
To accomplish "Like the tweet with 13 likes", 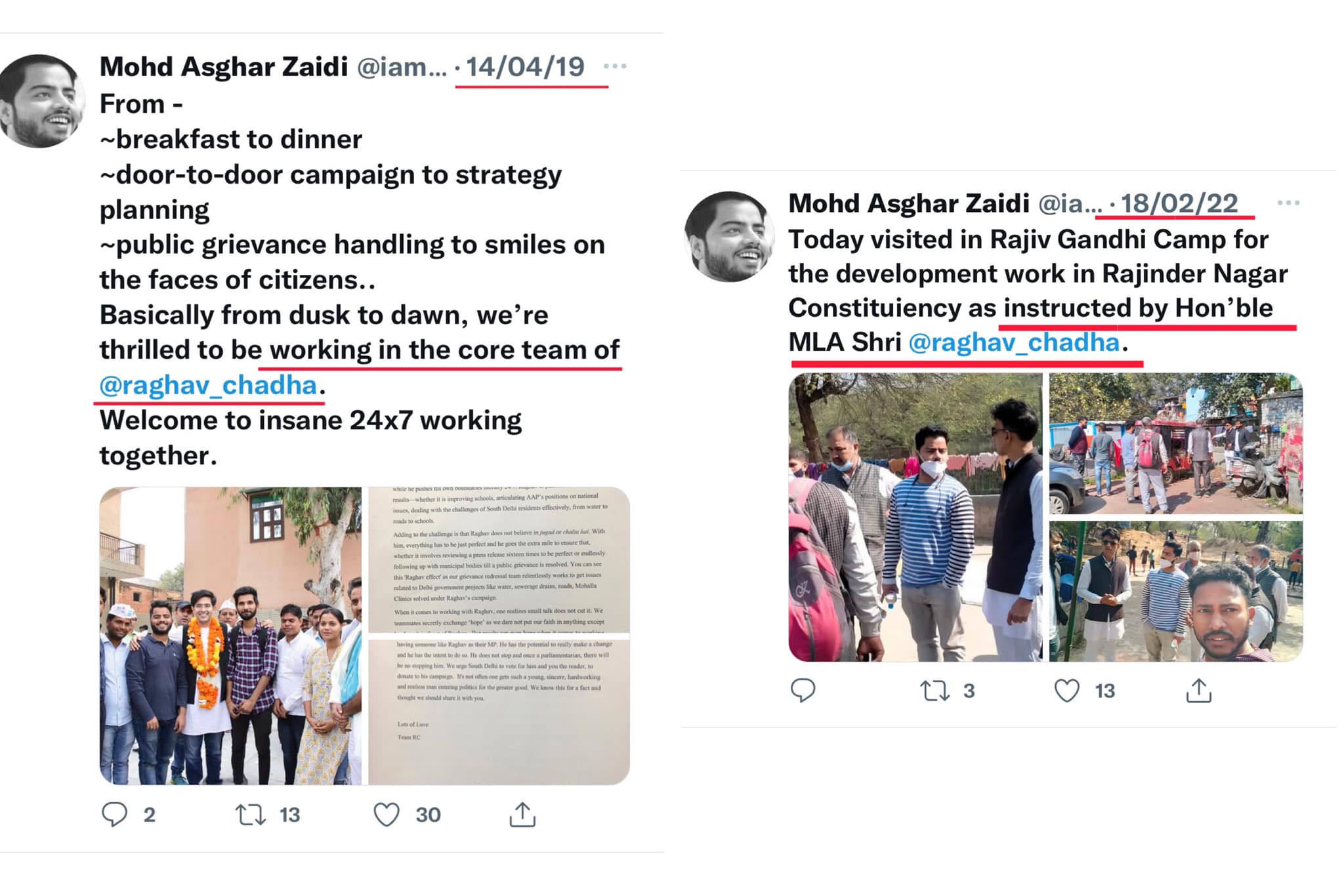I will [x=1066, y=690].
